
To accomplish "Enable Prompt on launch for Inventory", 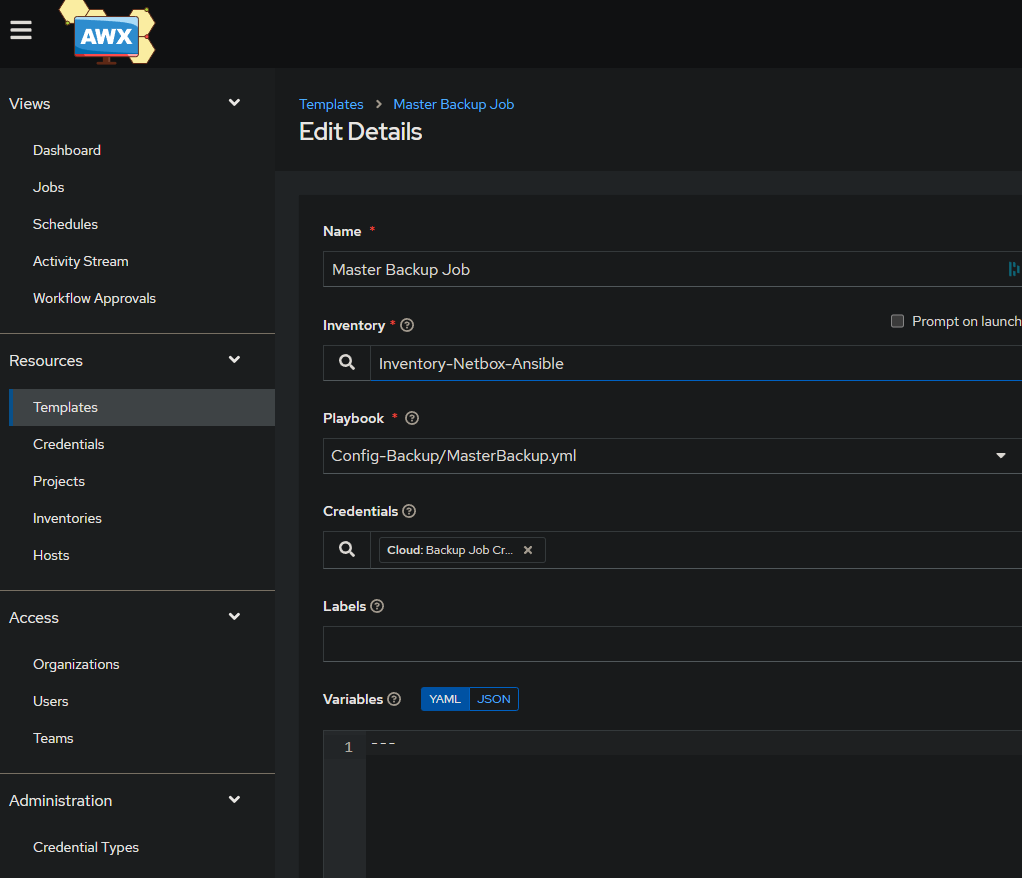I will click(x=898, y=321).
